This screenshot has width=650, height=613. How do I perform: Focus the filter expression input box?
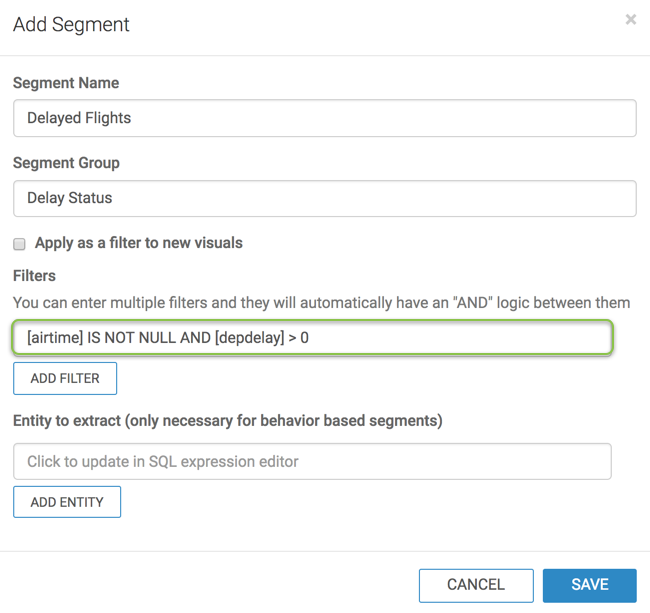(312, 338)
